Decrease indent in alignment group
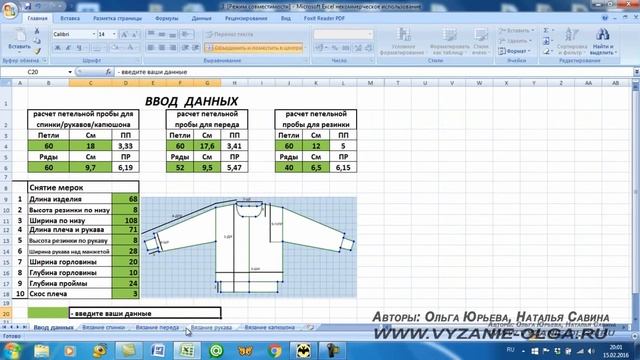The width and height of the screenshot is (640, 360). (185, 48)
